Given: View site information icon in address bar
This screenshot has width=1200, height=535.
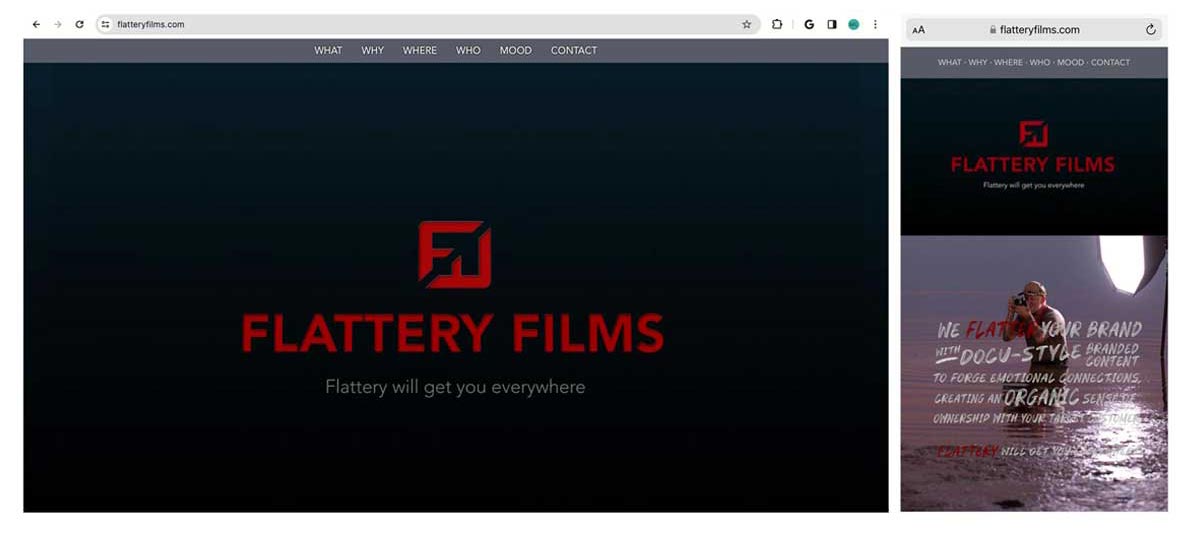Looking at the screenshot, I should 105,24.
